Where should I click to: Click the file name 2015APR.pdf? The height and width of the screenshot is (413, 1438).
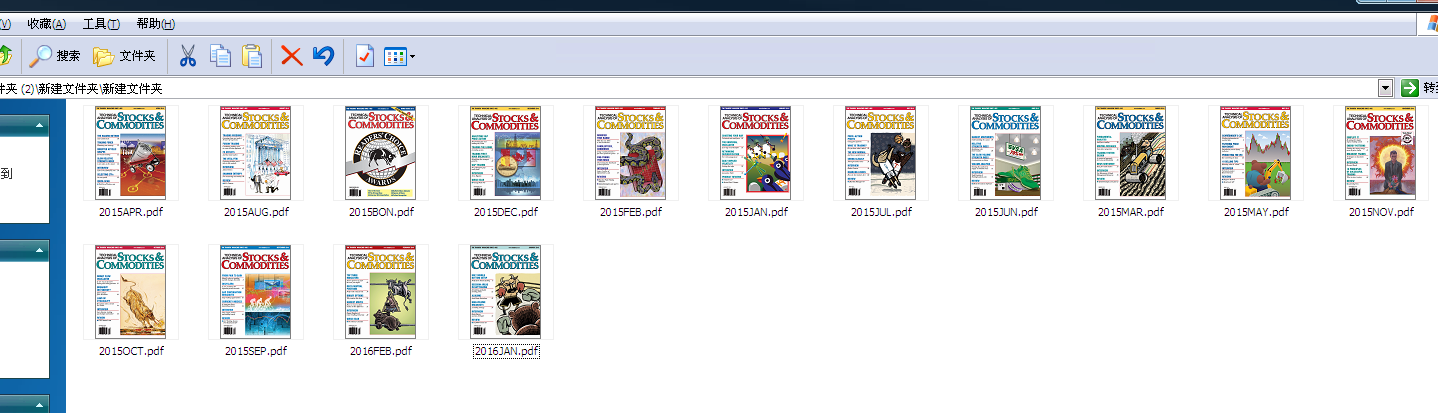click(131, 212)
